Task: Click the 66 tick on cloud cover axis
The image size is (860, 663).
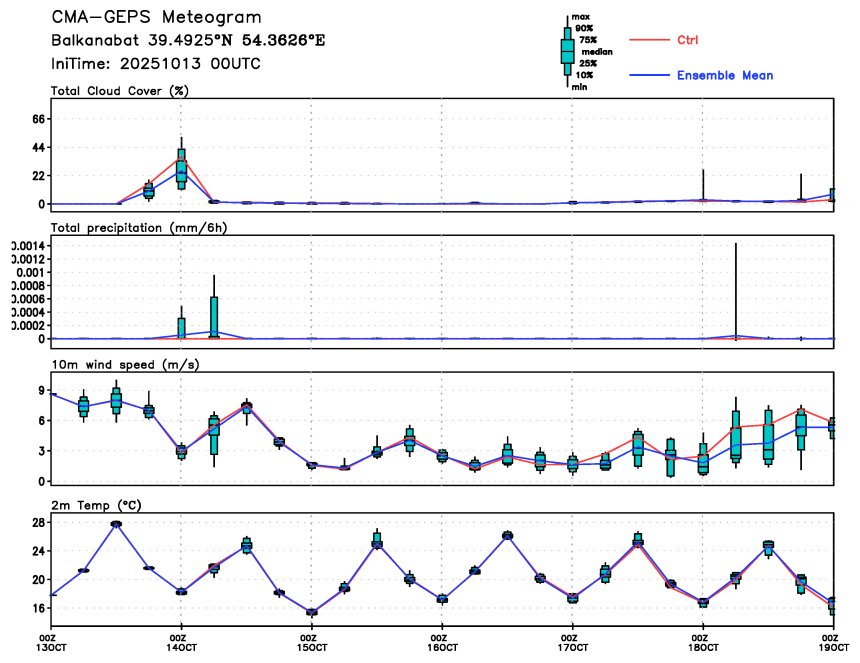Action: point(40,119)
